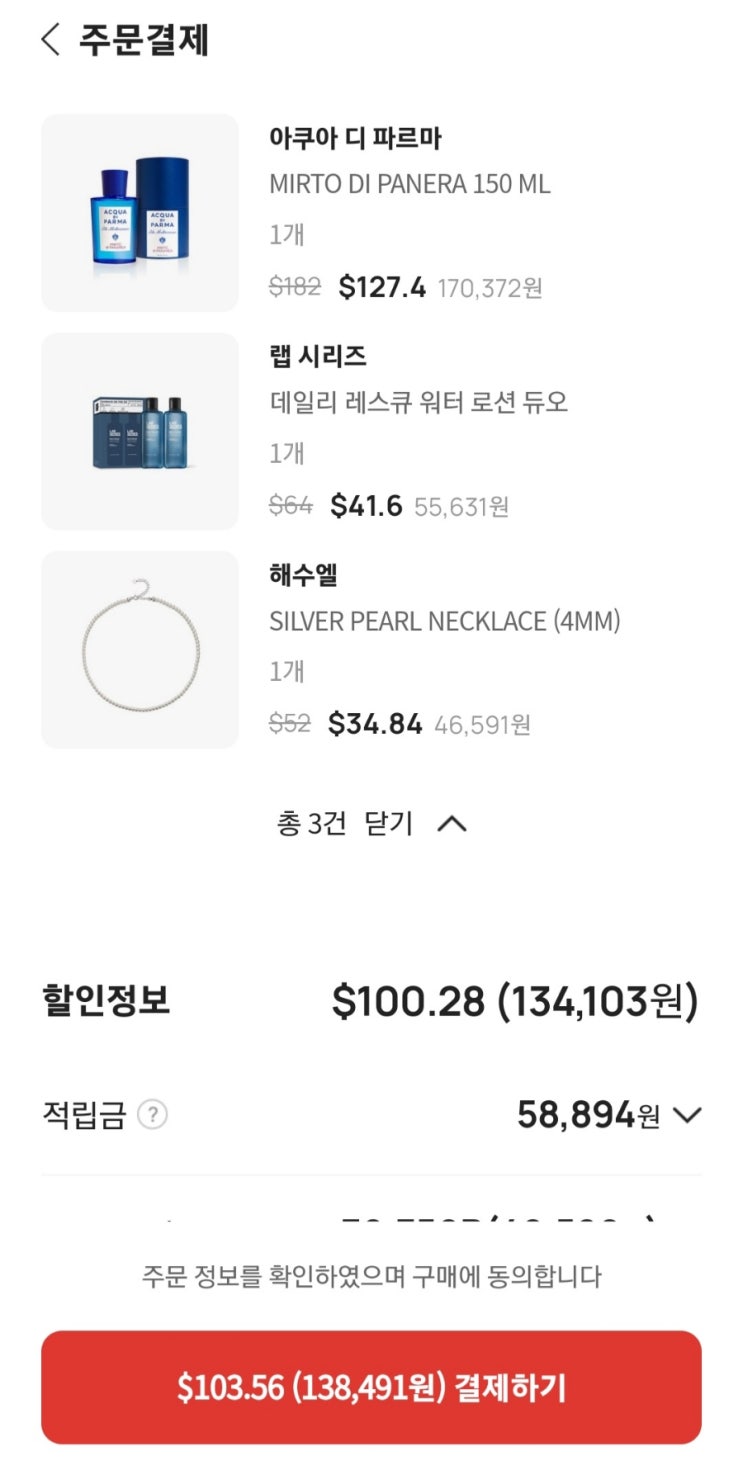Tap the $100.28 (134,103원) discount amount
This screenshot has width=743, height=1484.
(x=514, y=1001)
